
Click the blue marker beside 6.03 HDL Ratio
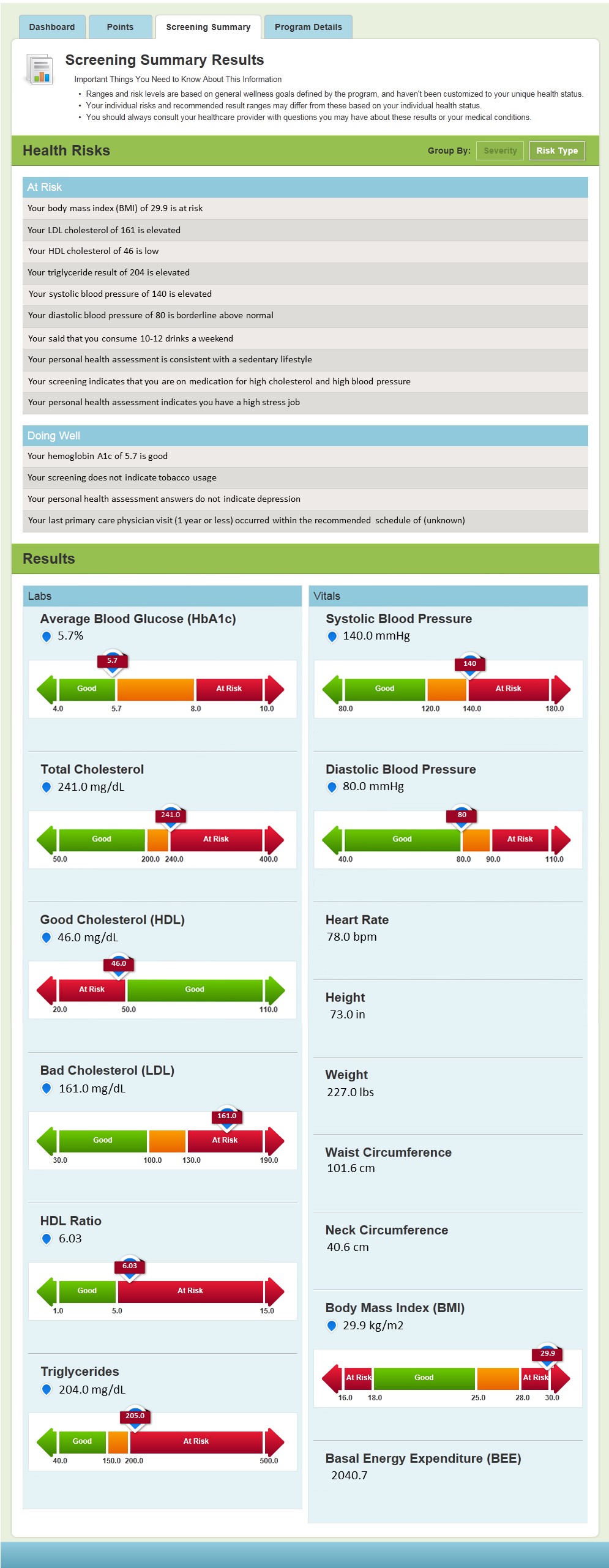(x=46, y=1239)
